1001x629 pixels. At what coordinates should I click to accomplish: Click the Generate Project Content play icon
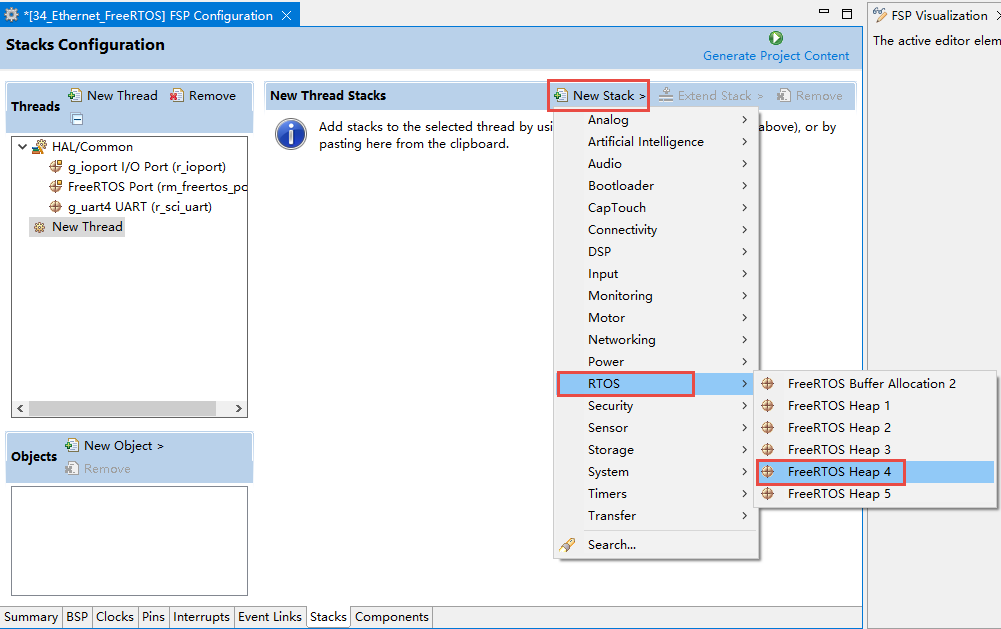point(776,38)
